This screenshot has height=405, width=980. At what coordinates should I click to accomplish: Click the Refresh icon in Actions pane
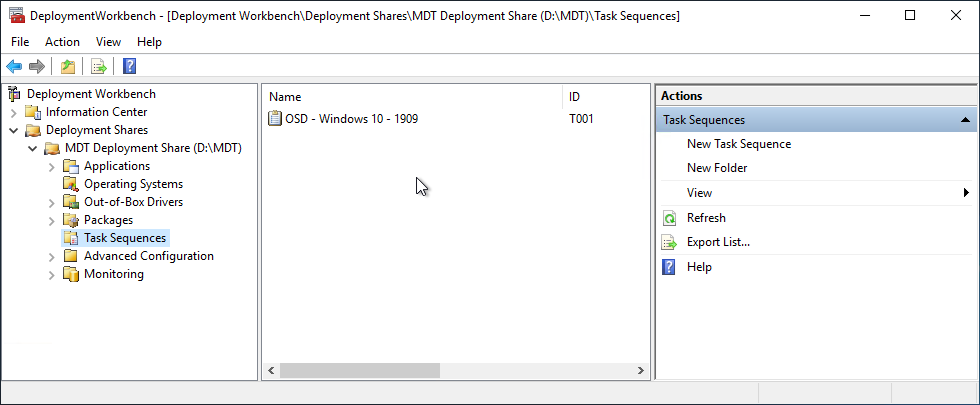[x=669, y=218]
